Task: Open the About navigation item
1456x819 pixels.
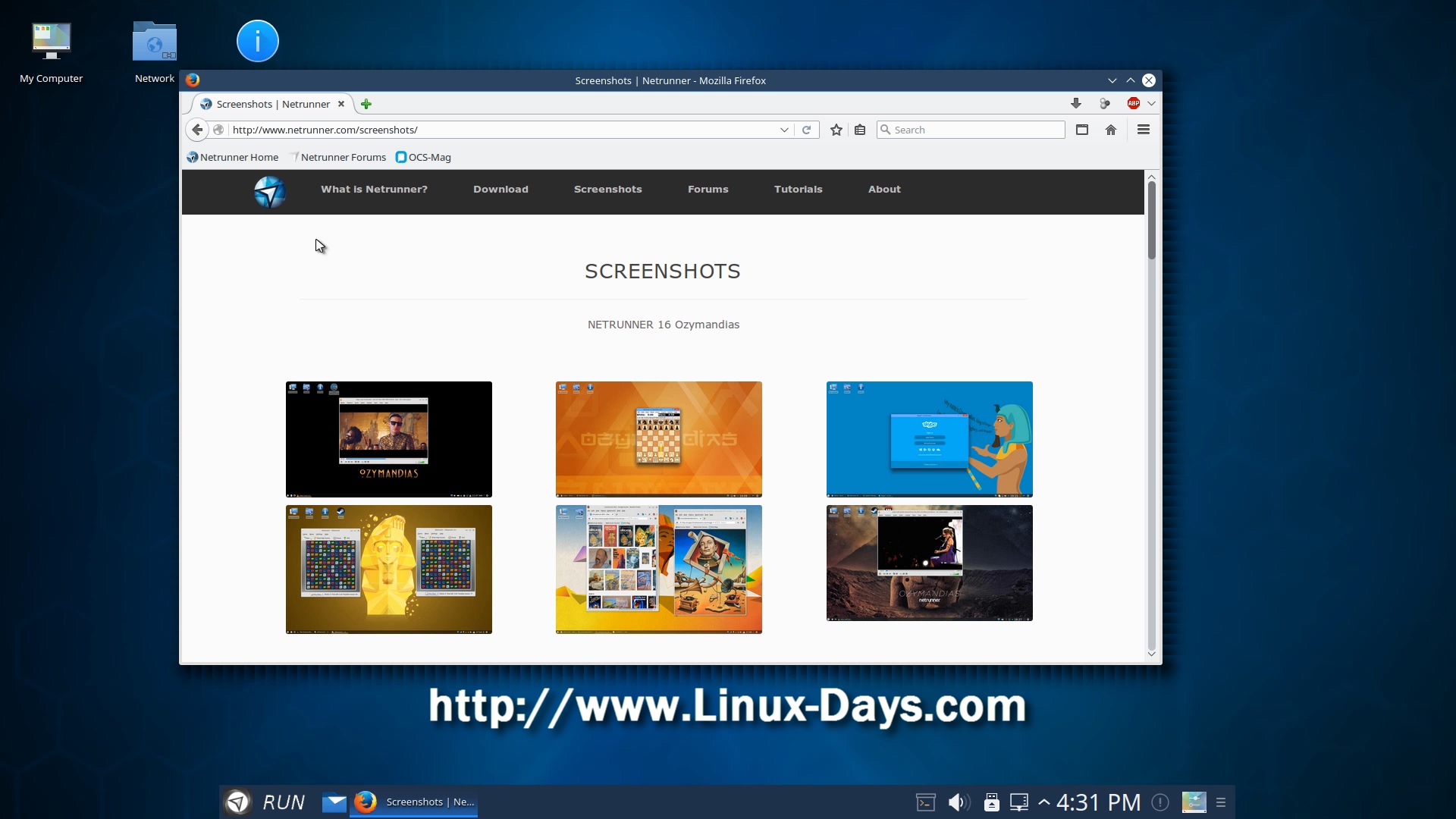Action: pyautogui.click(x=884, y=190)
